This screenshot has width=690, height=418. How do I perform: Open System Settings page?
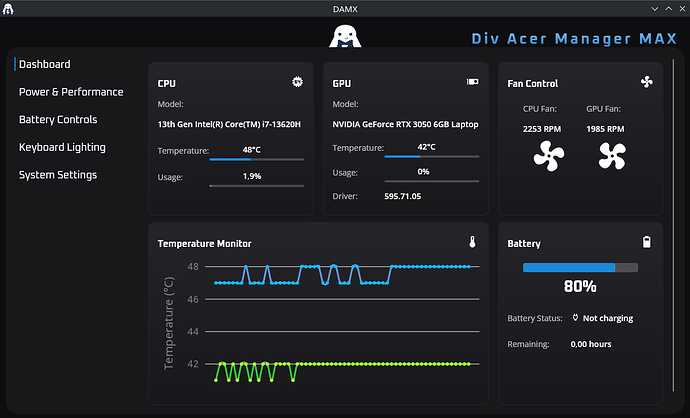point(58,175)
